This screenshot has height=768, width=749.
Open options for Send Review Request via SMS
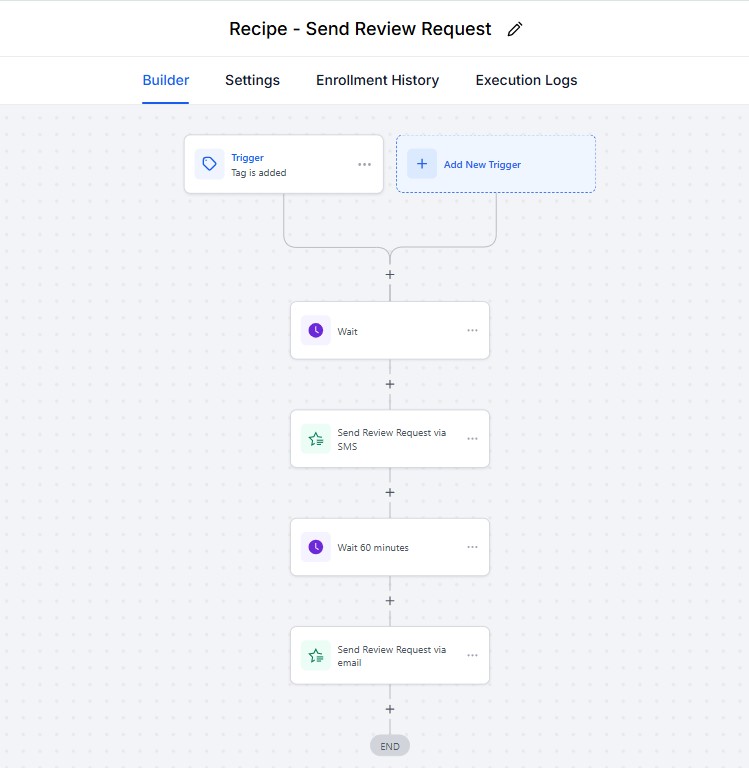pyautogui.click(x=472, y=439)
